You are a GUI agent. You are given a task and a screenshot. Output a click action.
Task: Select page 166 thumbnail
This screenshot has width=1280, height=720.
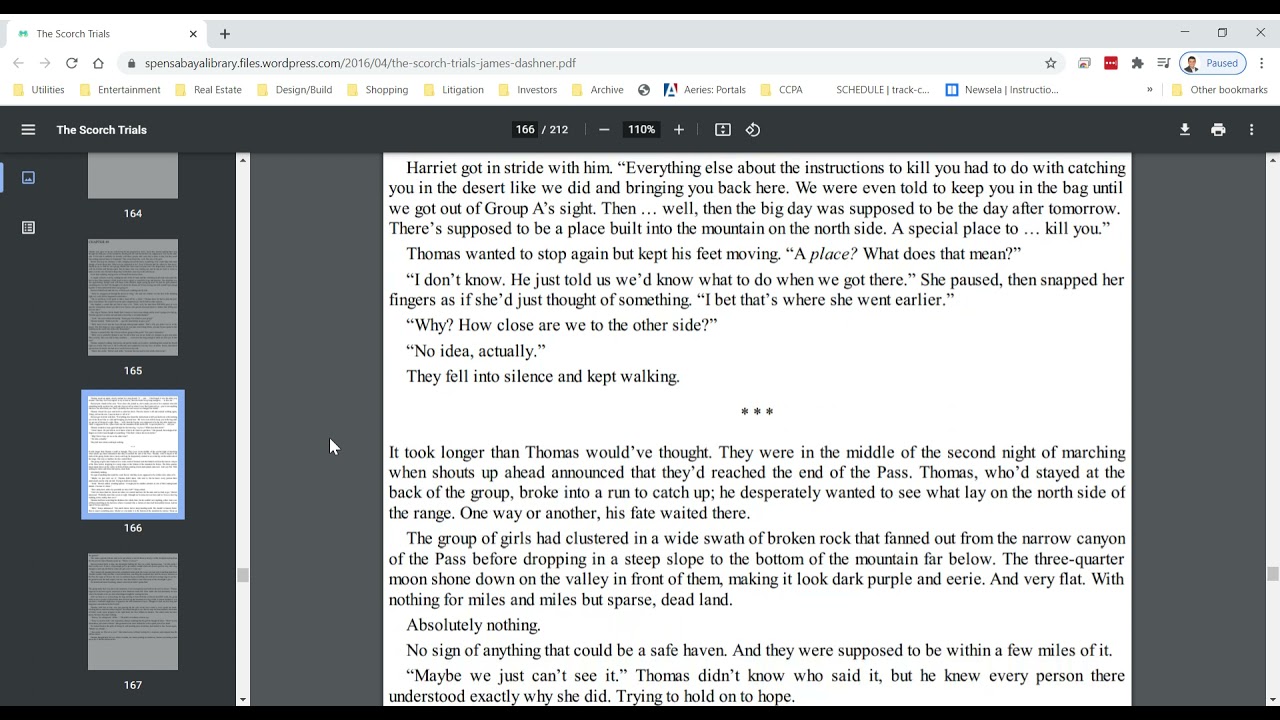tap(133, 455)
